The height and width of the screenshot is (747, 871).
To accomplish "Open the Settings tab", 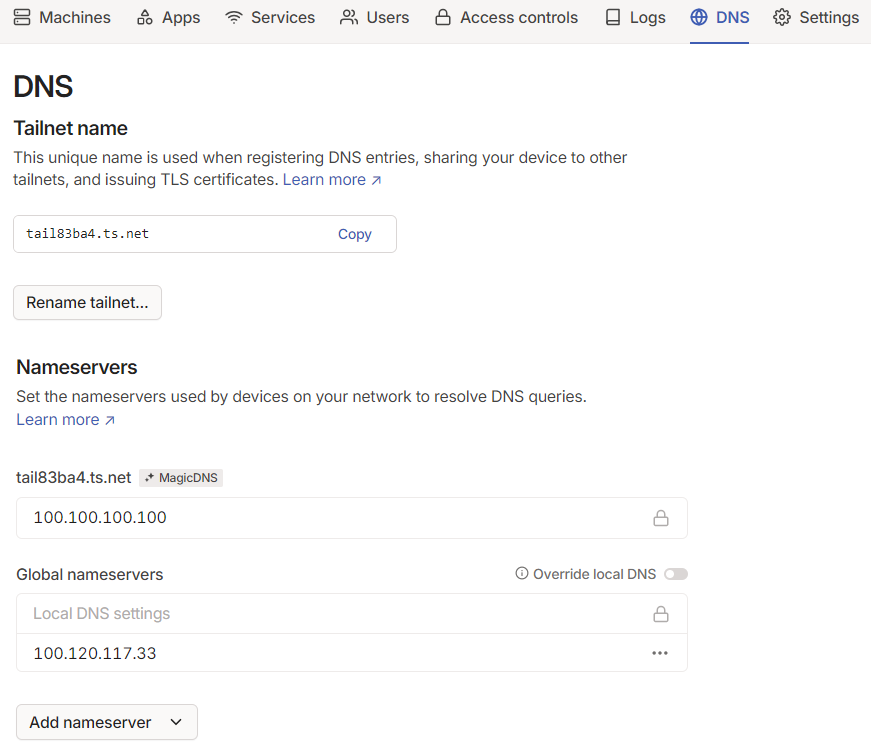I will 815,18.
